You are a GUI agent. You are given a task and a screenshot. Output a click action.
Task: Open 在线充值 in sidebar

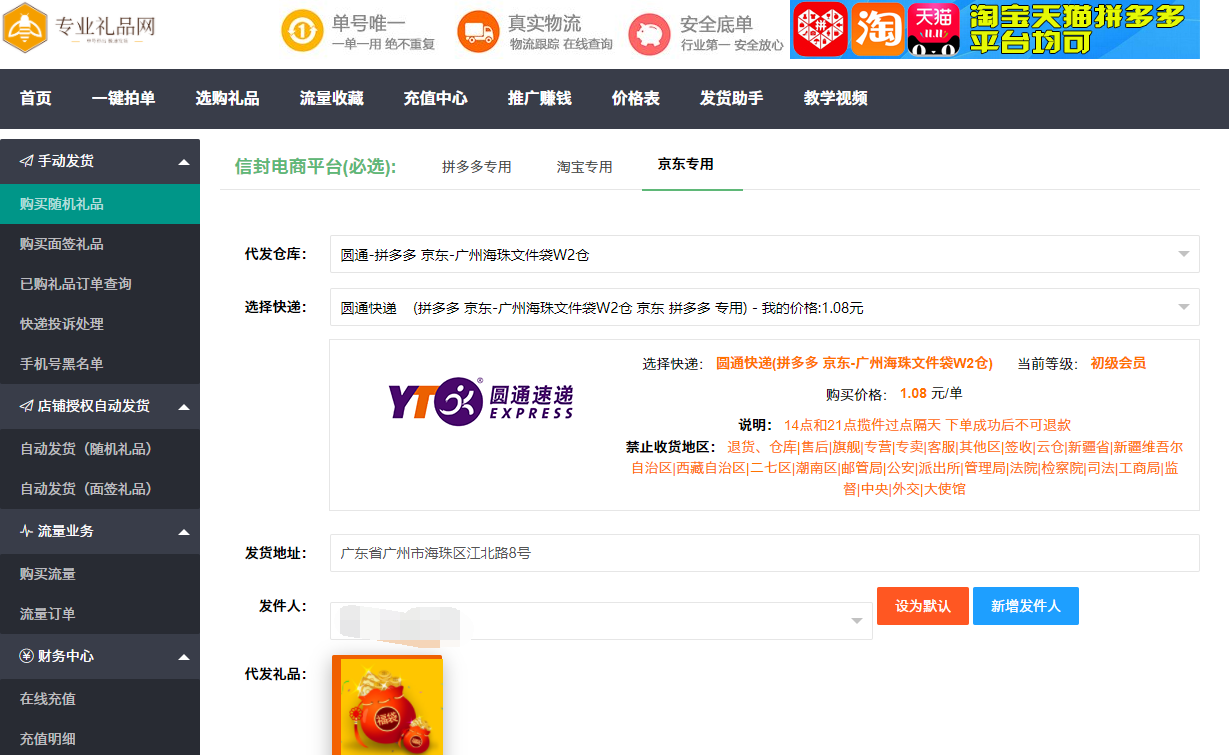click(x=100, y=699)
